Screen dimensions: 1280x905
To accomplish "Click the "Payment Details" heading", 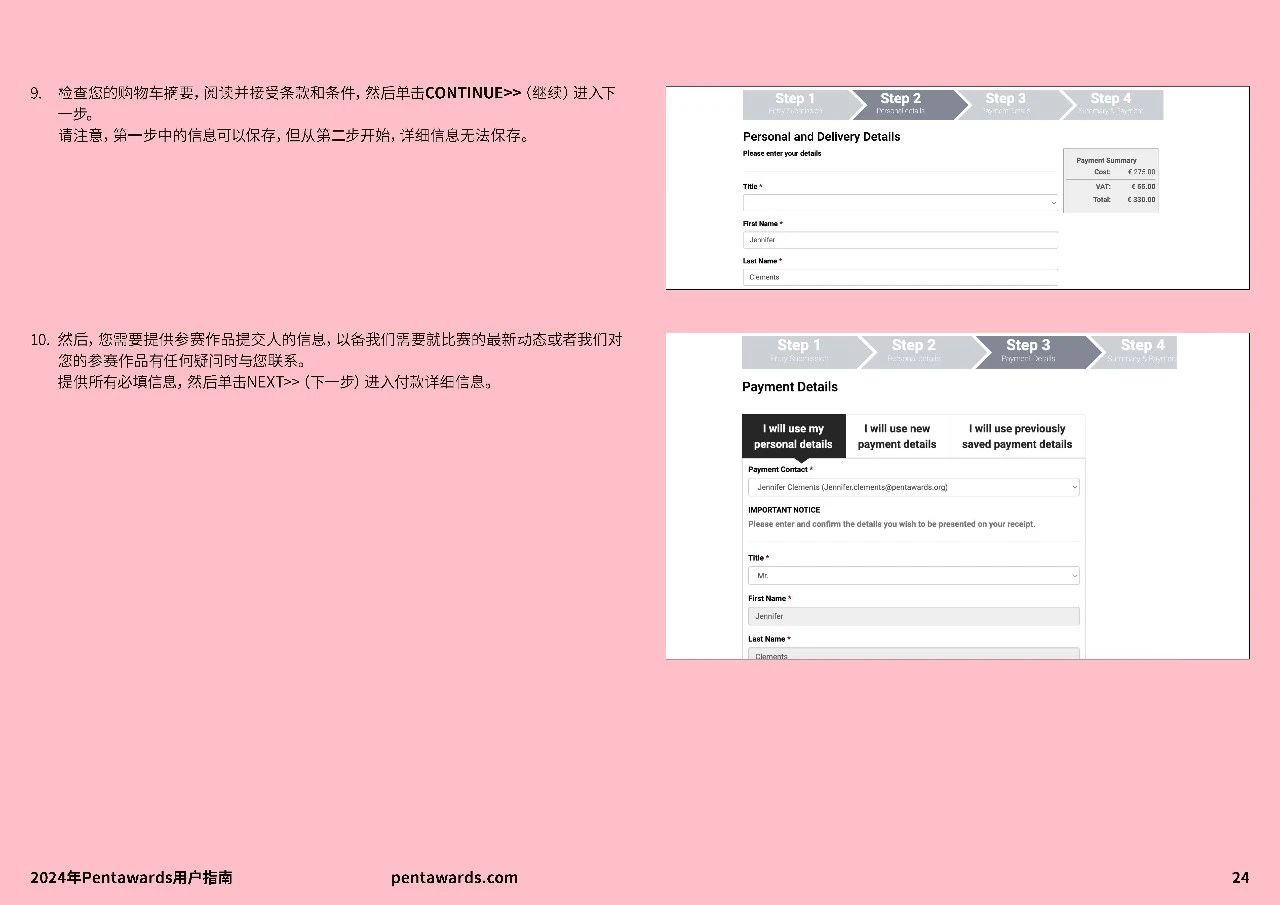I will [x=790, y=387].
